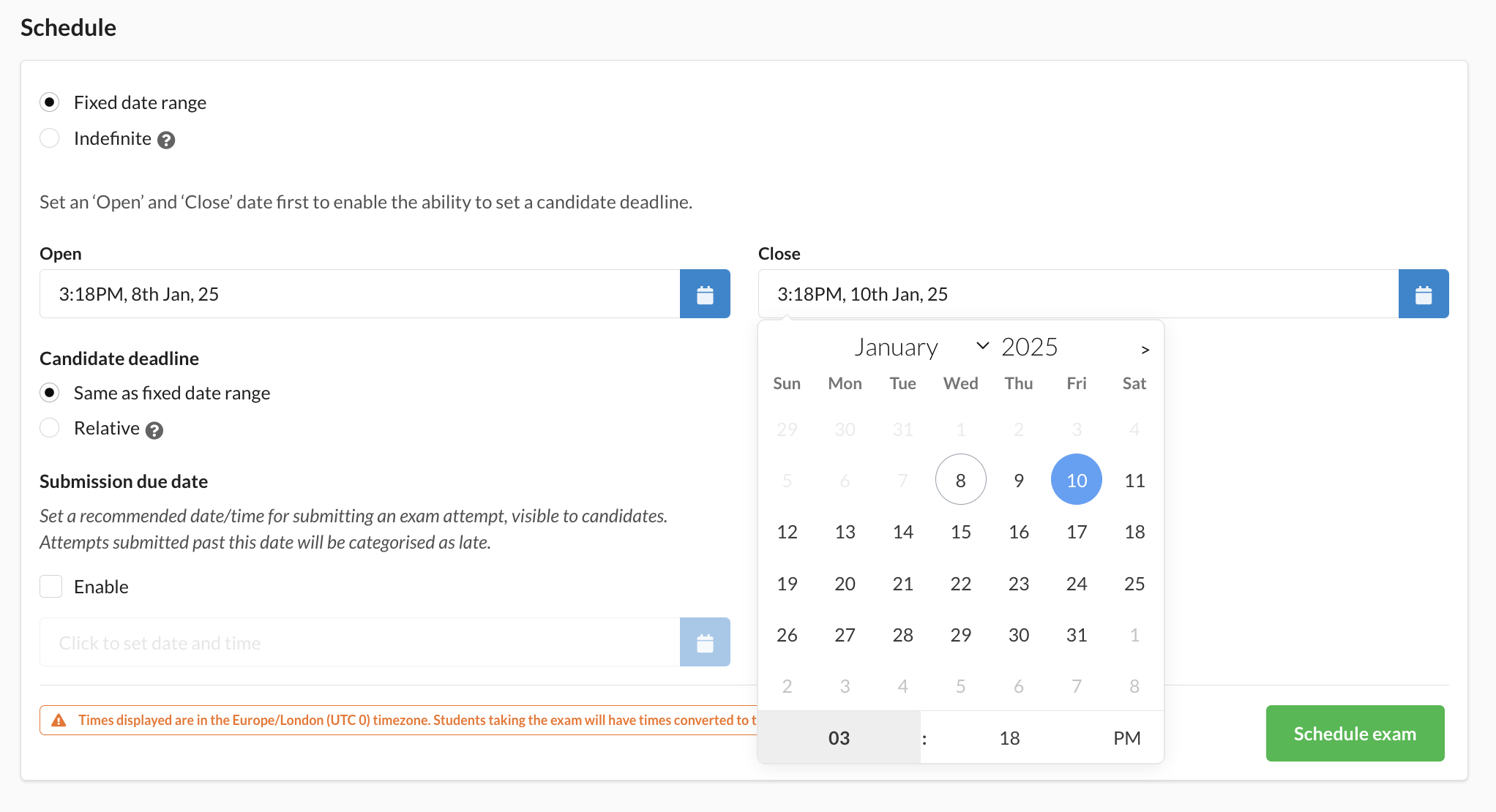The width and height of the screenshot is (1496, 812).
Task: Select the Fixed date range option
Action: pos(49,102)
